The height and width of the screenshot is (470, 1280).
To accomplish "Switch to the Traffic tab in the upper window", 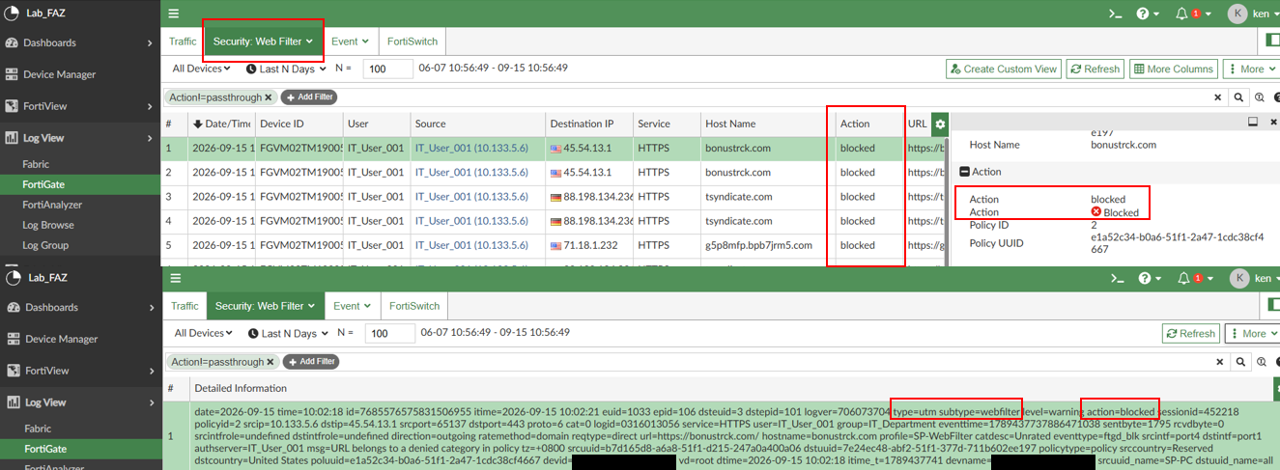I will [183, 41].
